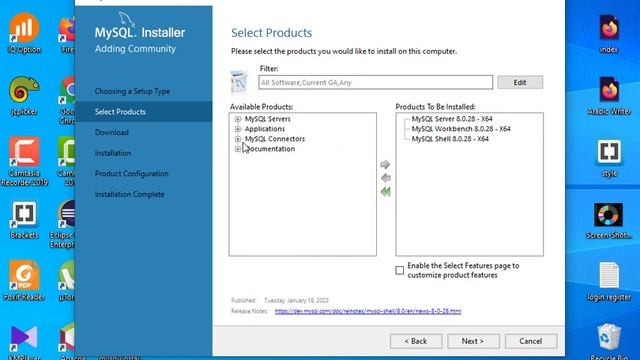Viewport: 640px width, 360px height.
Task: Open the Recycle Bin
Action: 609,342
